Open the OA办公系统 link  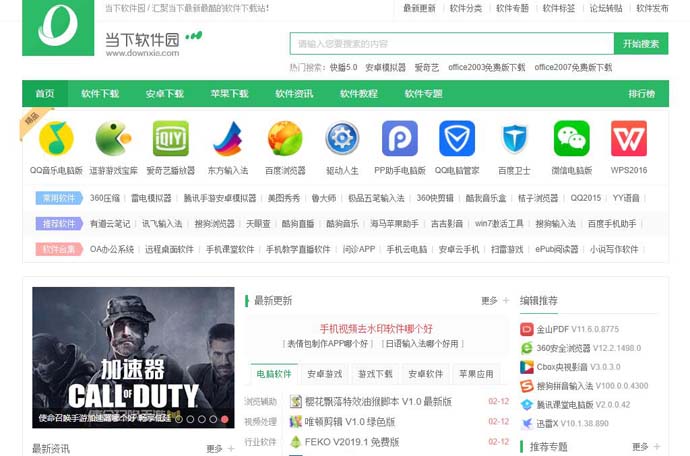click(112, 249)
